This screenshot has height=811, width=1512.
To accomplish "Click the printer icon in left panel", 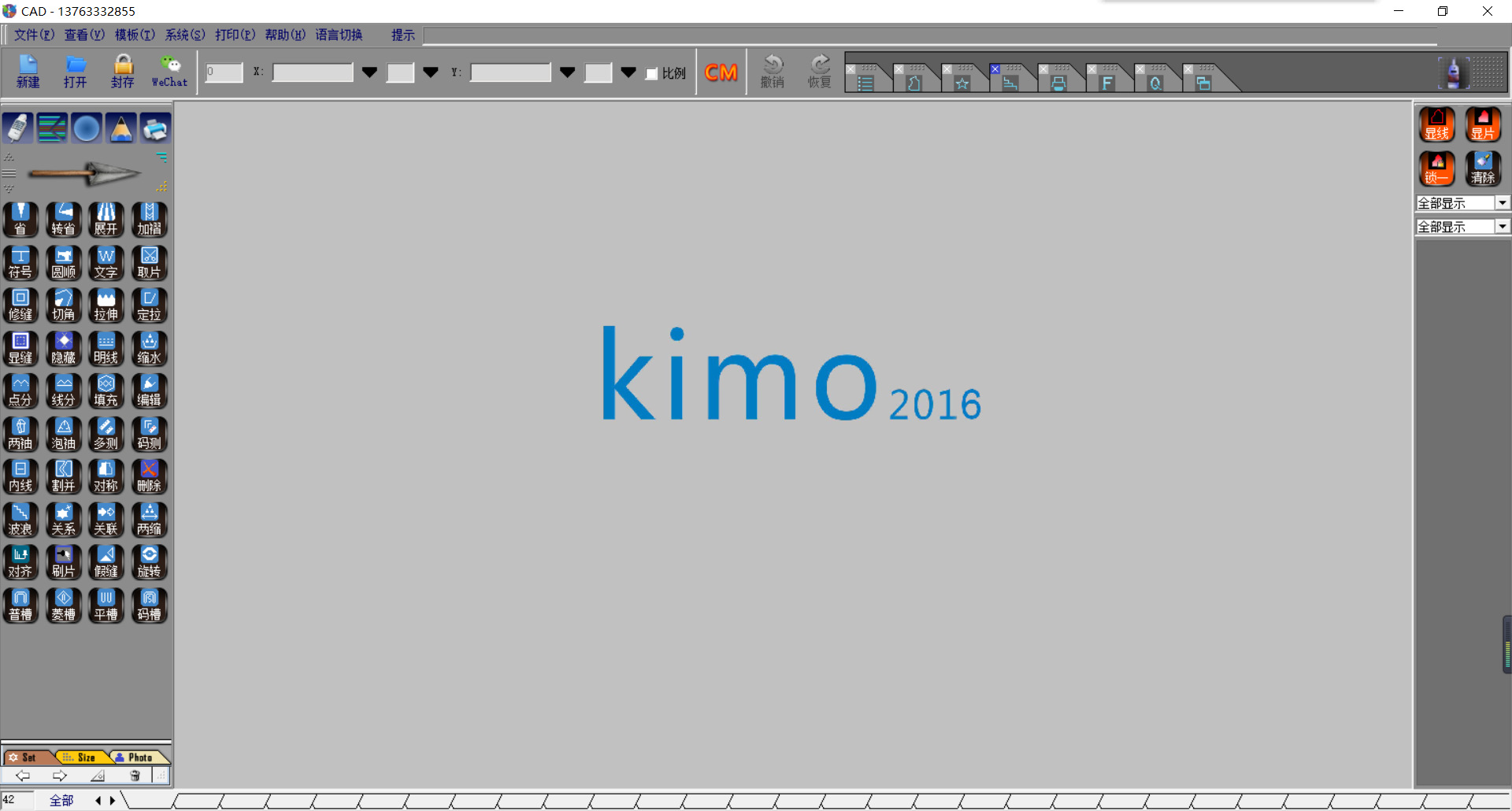I will tap(155, 128).
